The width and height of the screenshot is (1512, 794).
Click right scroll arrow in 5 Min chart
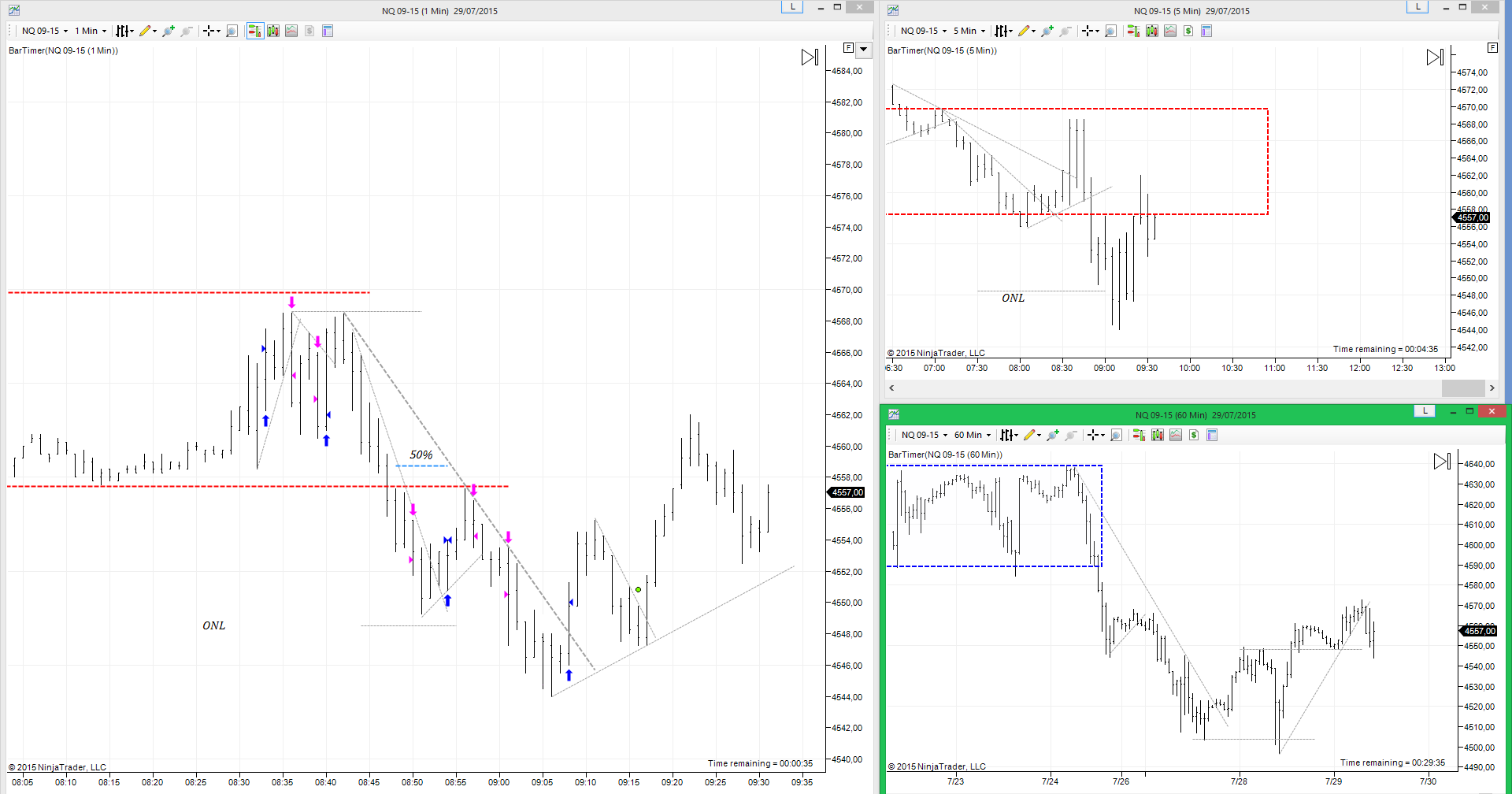click(1492, 388)
